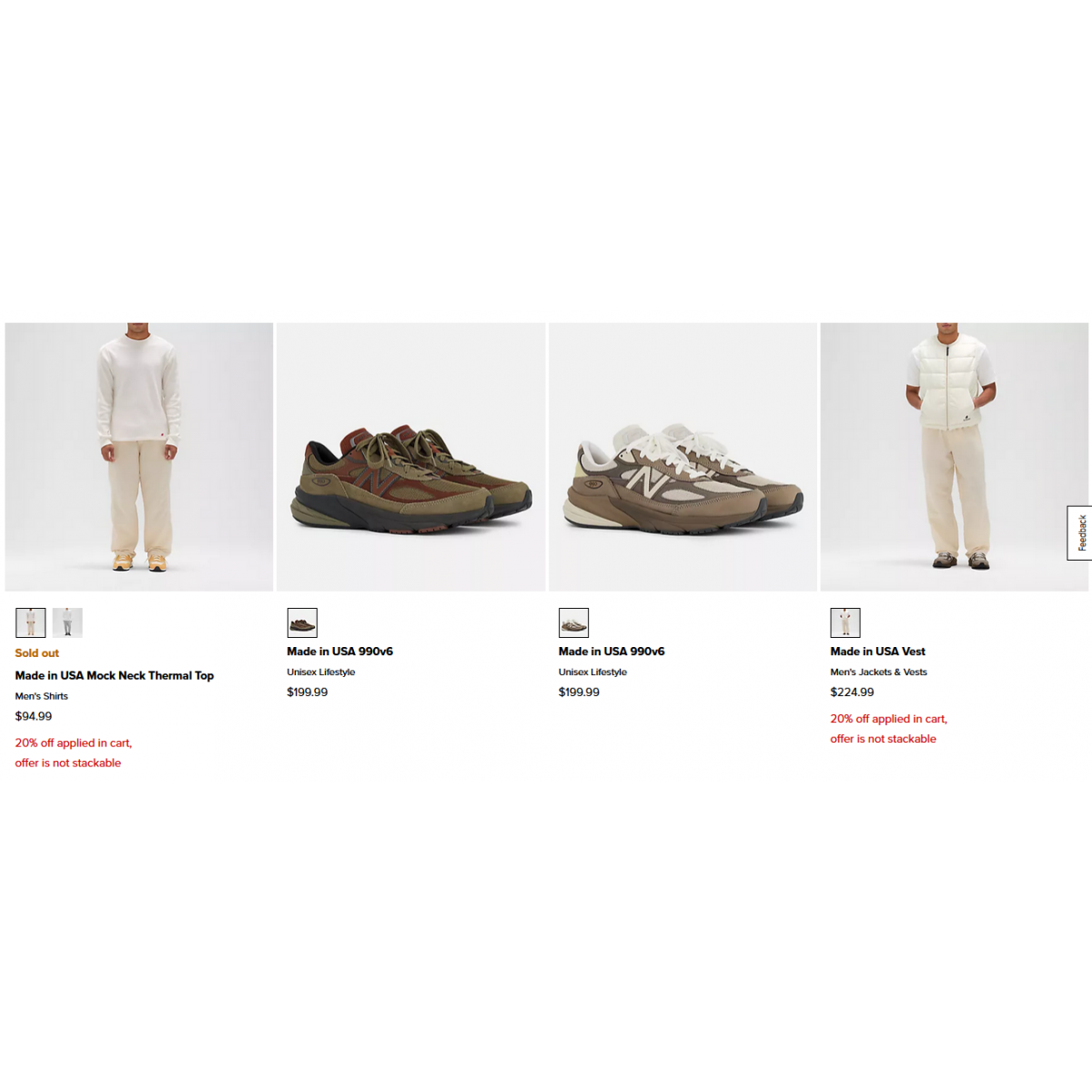Click the Men's Shirts category label
1092x1092 pixels.
pyautogui.click(x=42, y=696)
